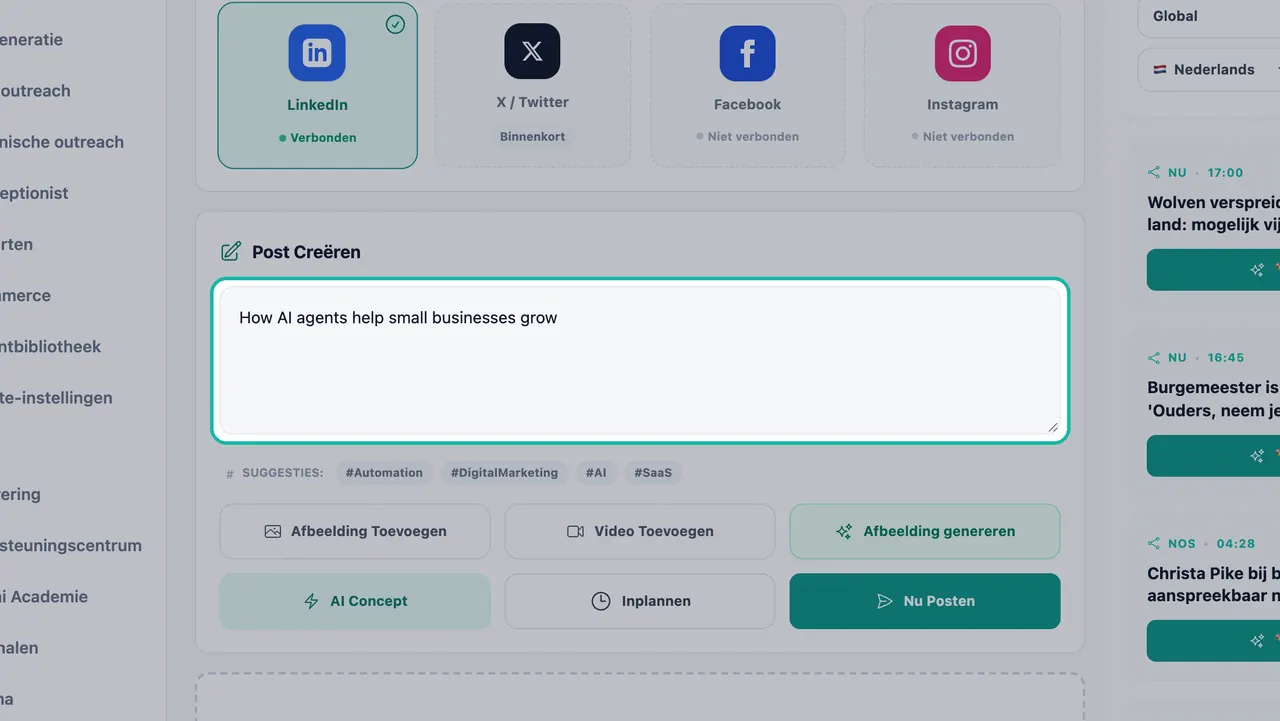Generate an image with Afbeelding genereren
The image size is (1280, 721).
(925, 531)
